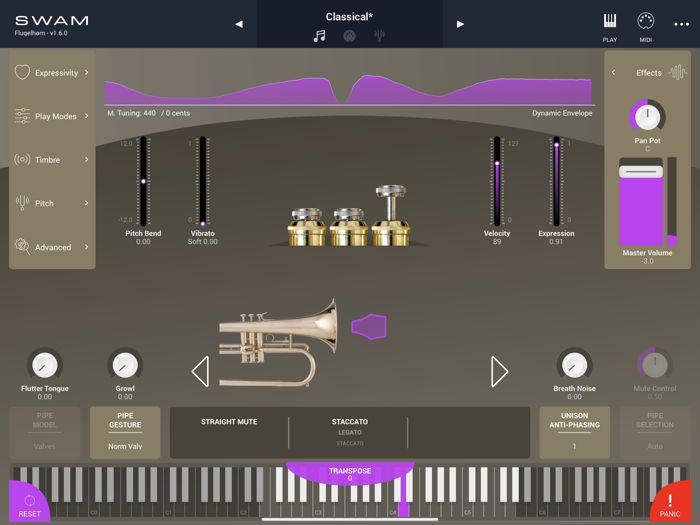
Task: Expand the Pitch section chevron
Action: (86, 203)
